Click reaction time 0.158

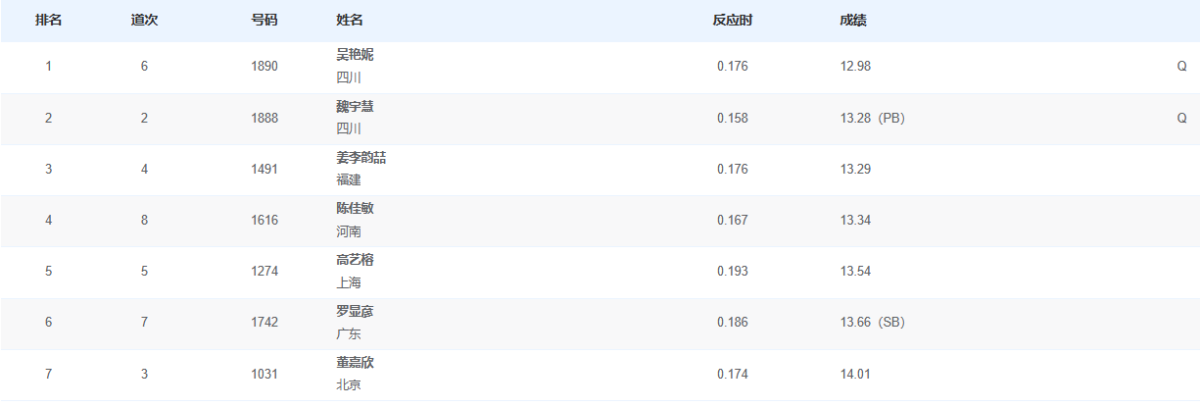[732, 118]
